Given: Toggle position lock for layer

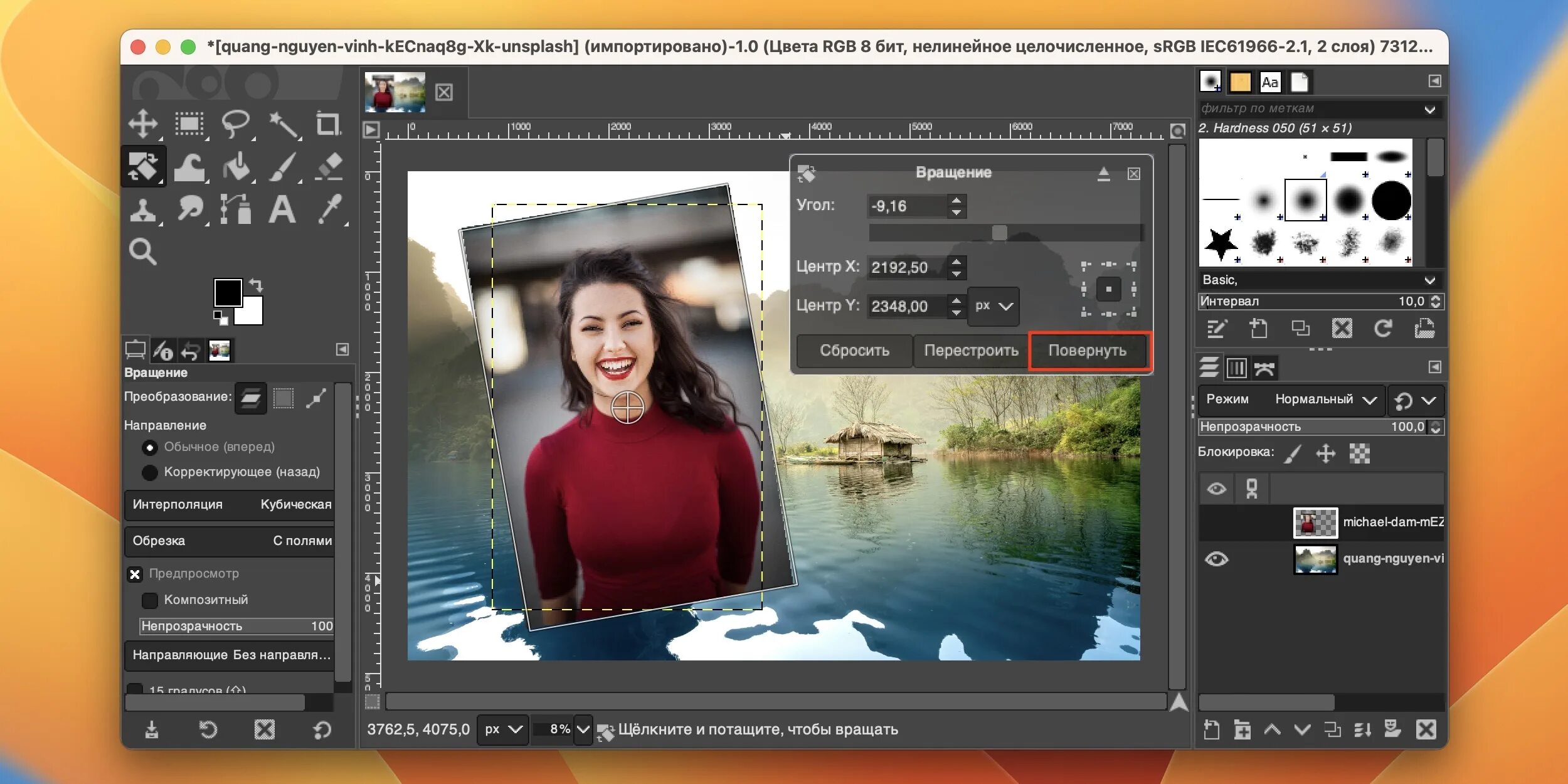Looking at the screenshot, I should tap(1325, 453).
